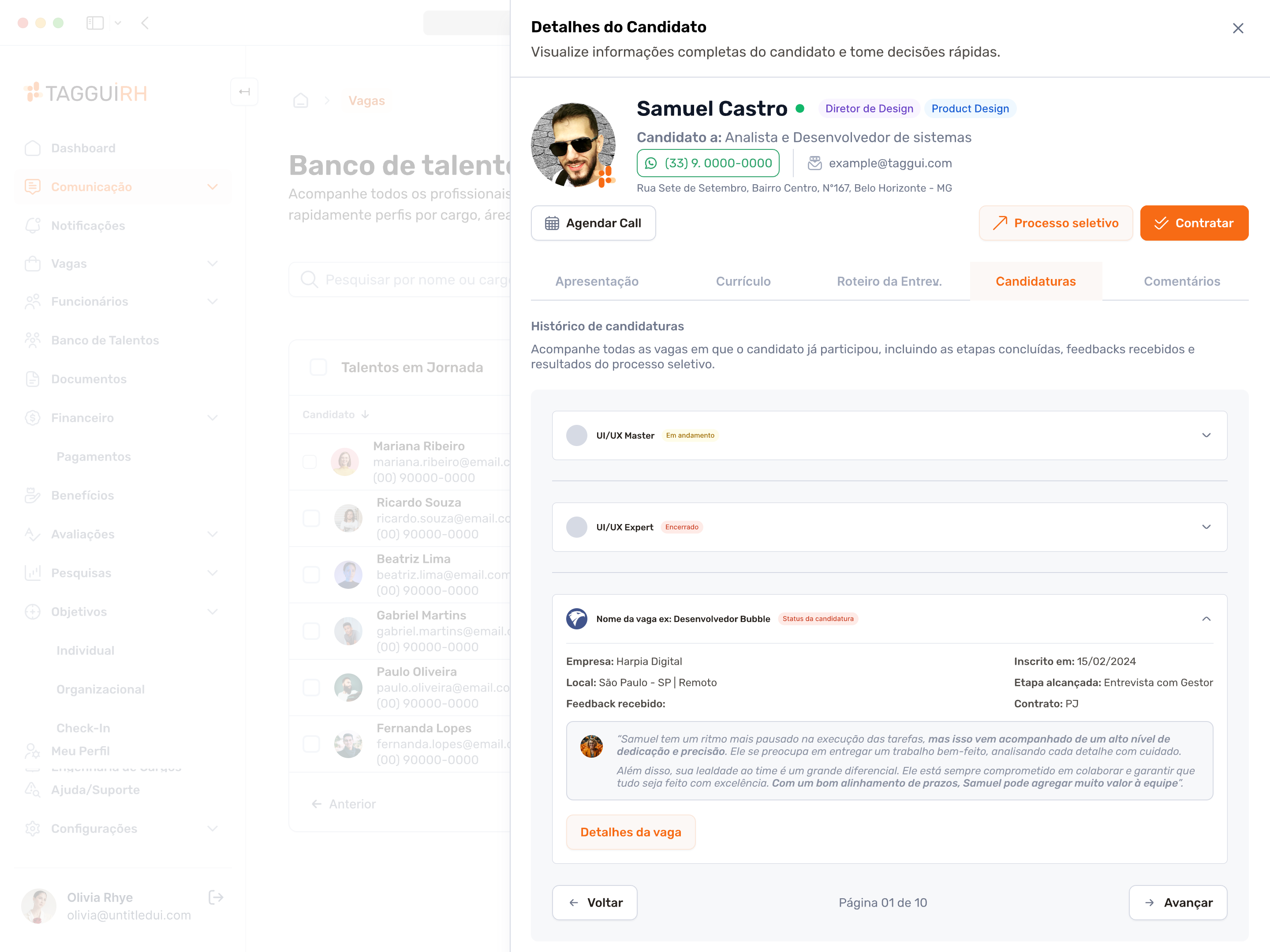Viewport: 1270px width, 952px height.
Task: Select Gabriel Martins row checkbox
Action: click(311, 631)
